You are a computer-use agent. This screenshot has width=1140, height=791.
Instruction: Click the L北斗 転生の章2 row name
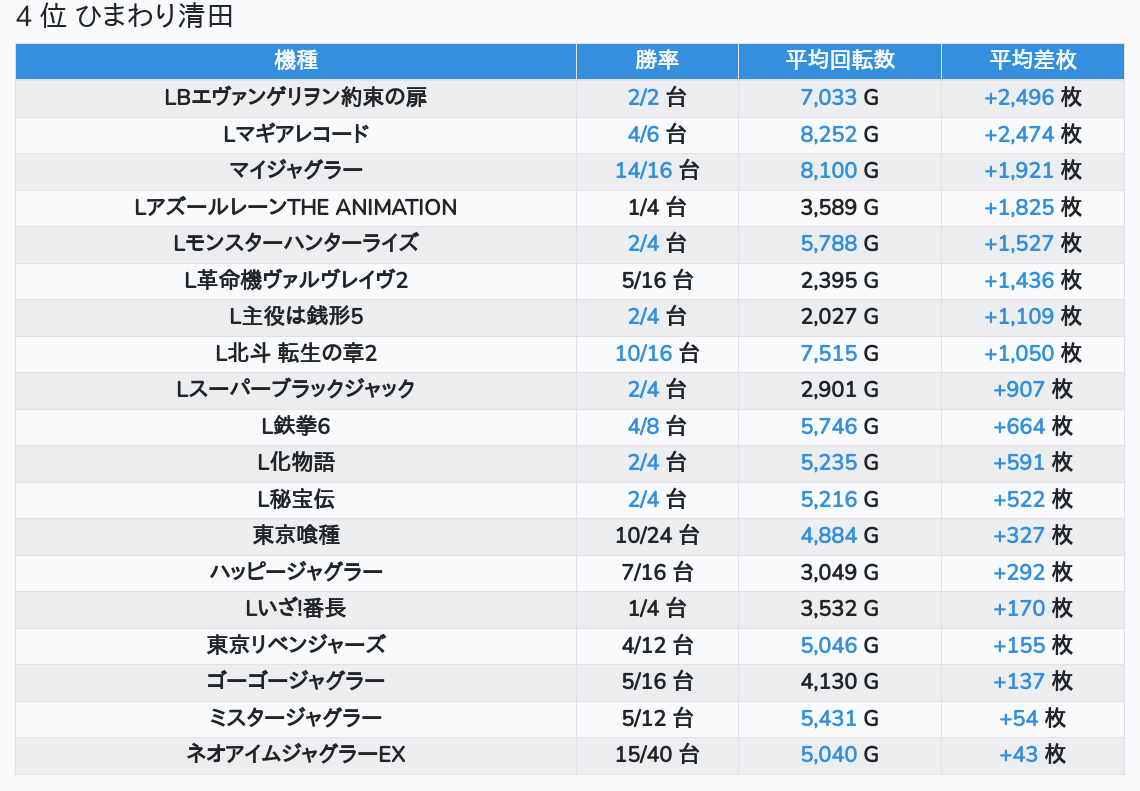(x=295, y=353)
